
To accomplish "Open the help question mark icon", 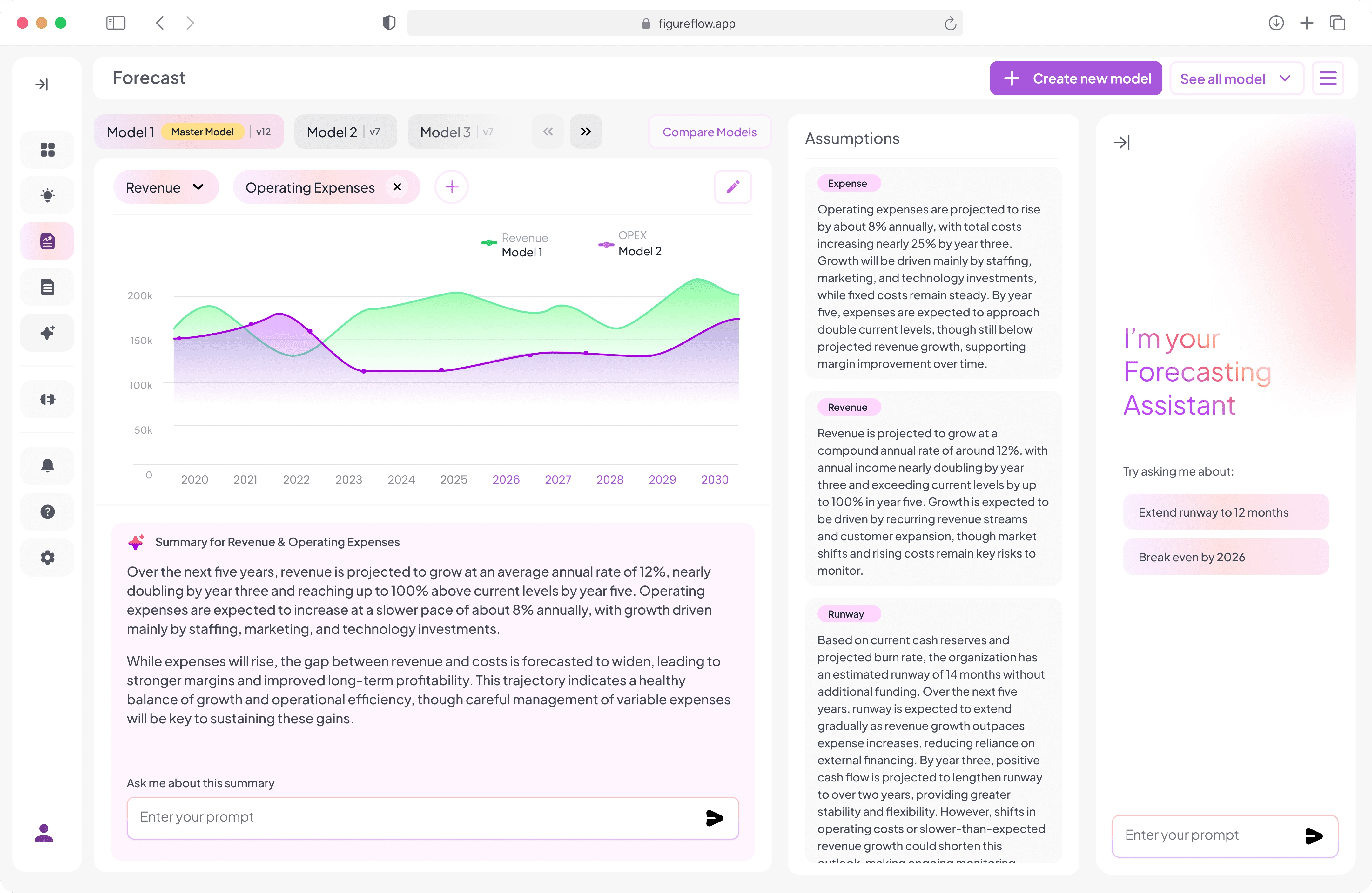I will [47, 511].
